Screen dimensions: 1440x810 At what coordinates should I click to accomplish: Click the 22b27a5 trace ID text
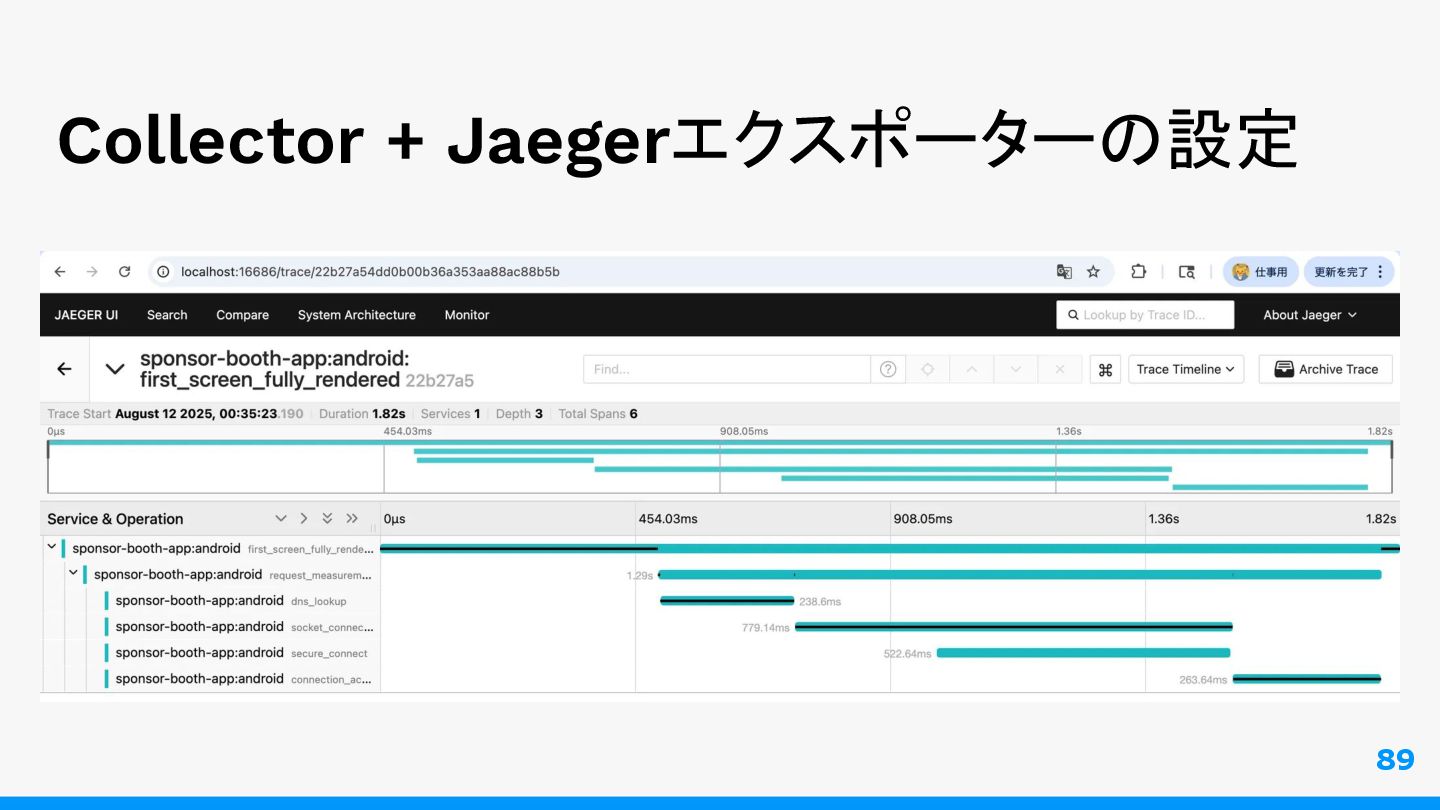coord(439,381)
